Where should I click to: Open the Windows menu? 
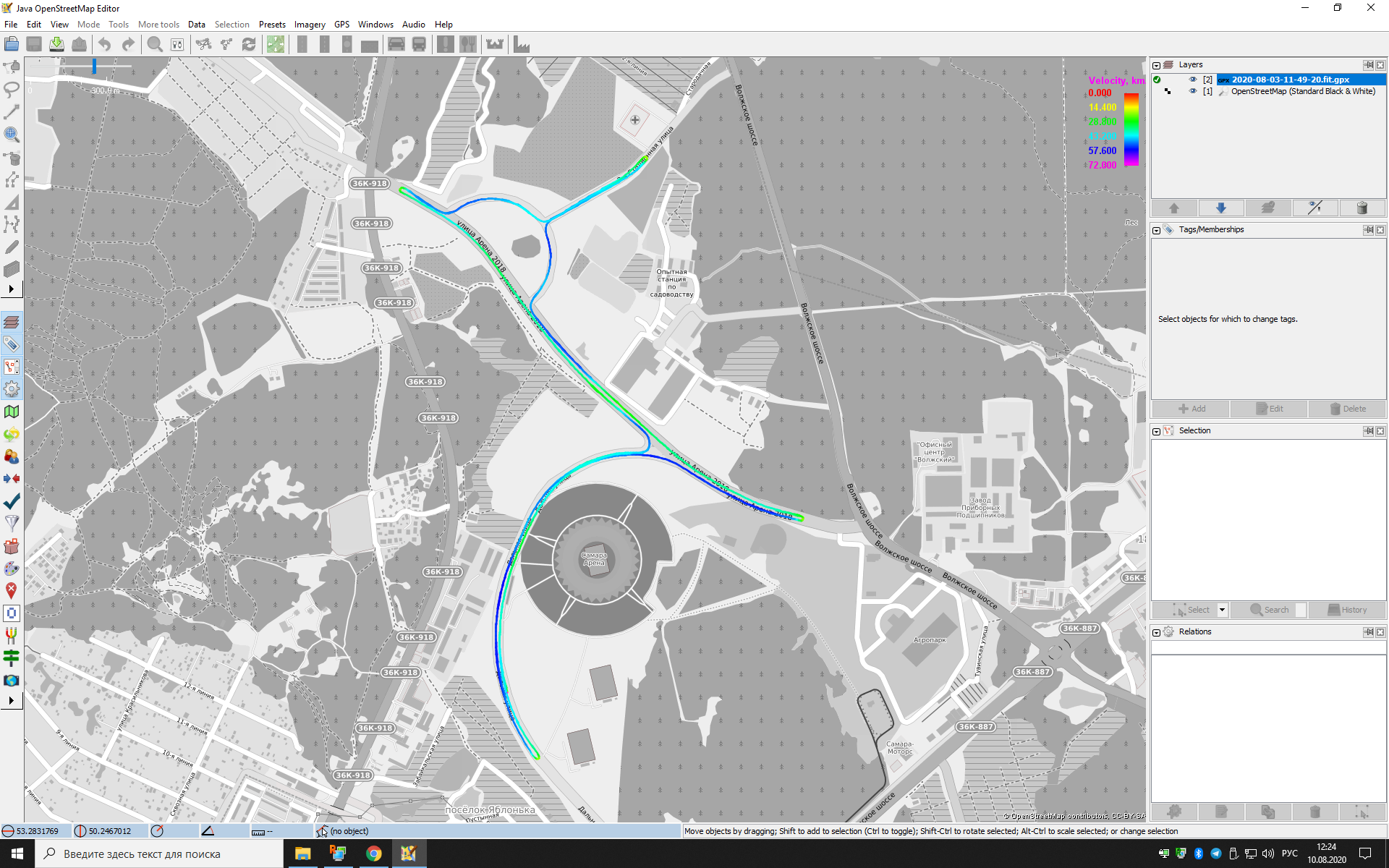pyautogui.click(x=375, y=25)
